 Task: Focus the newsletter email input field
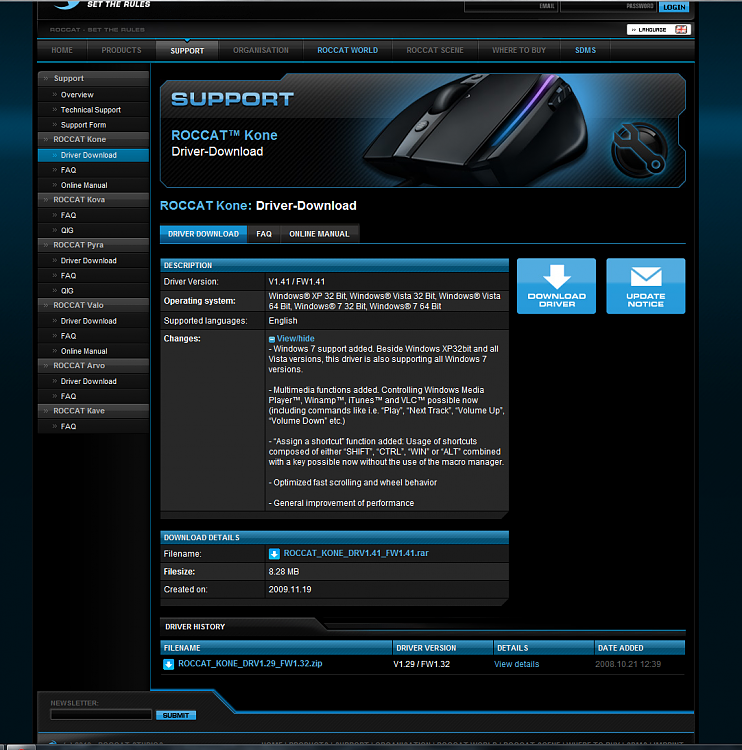(101, 715)
